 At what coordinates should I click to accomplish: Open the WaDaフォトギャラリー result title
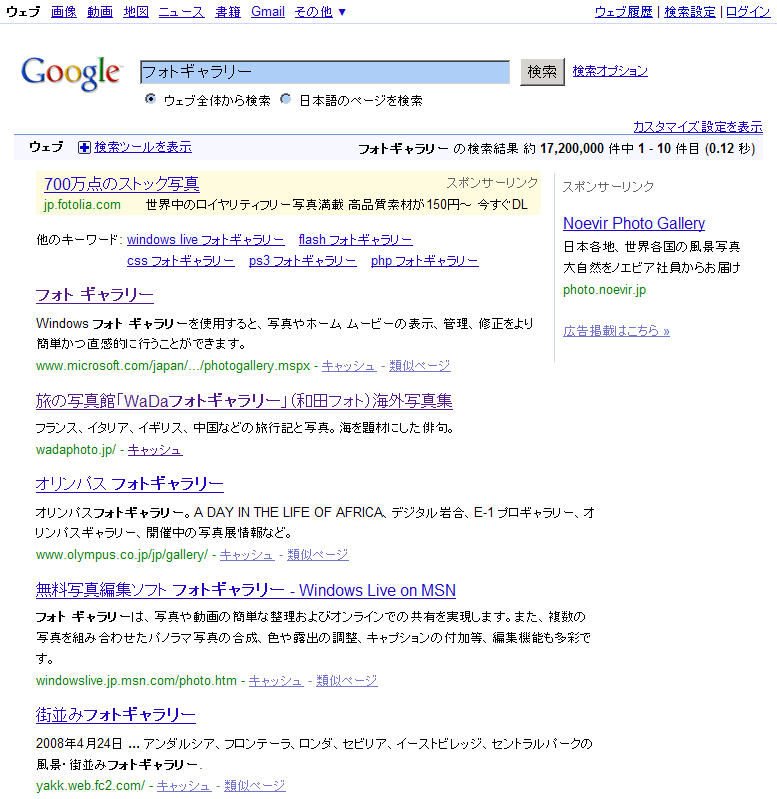[x=244, y=401]
